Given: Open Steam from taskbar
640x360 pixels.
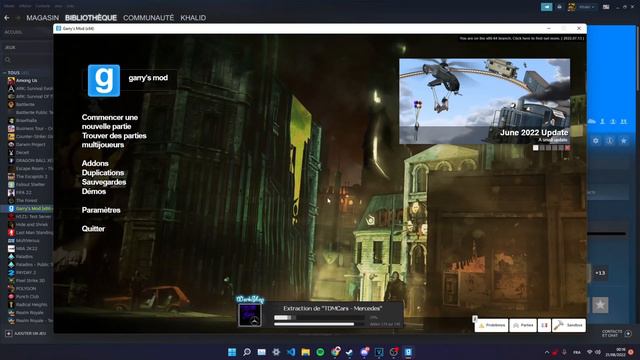Looking at the screenshot, I should [x=350, y=352].
